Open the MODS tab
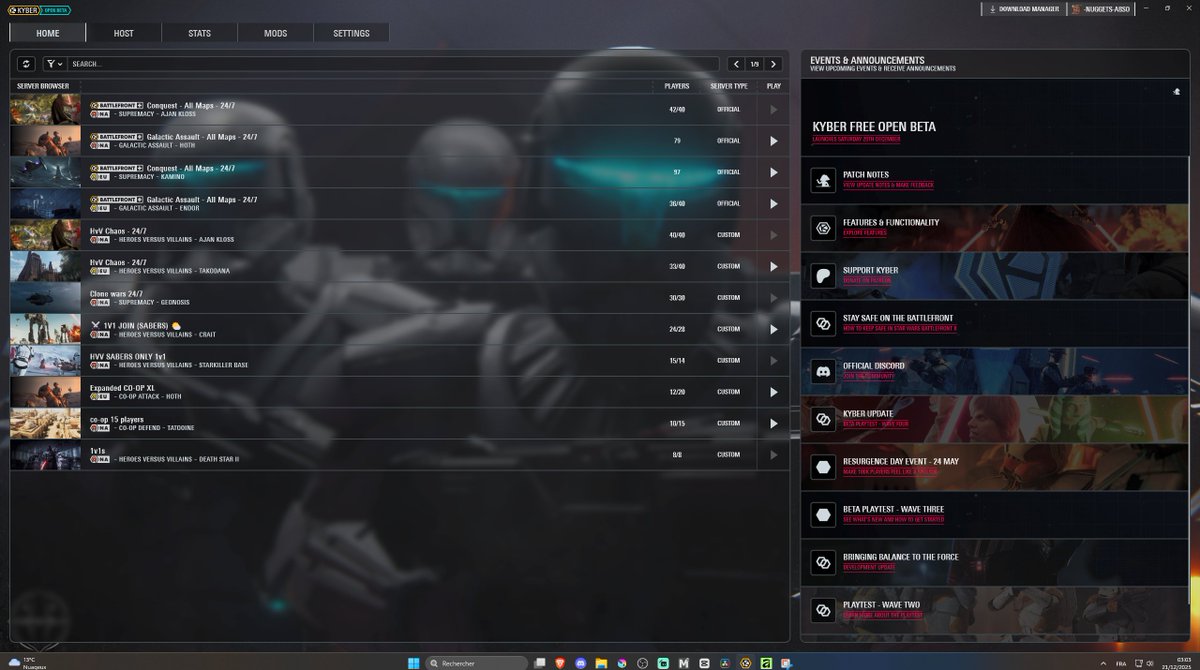 click(x=276, y=33)
